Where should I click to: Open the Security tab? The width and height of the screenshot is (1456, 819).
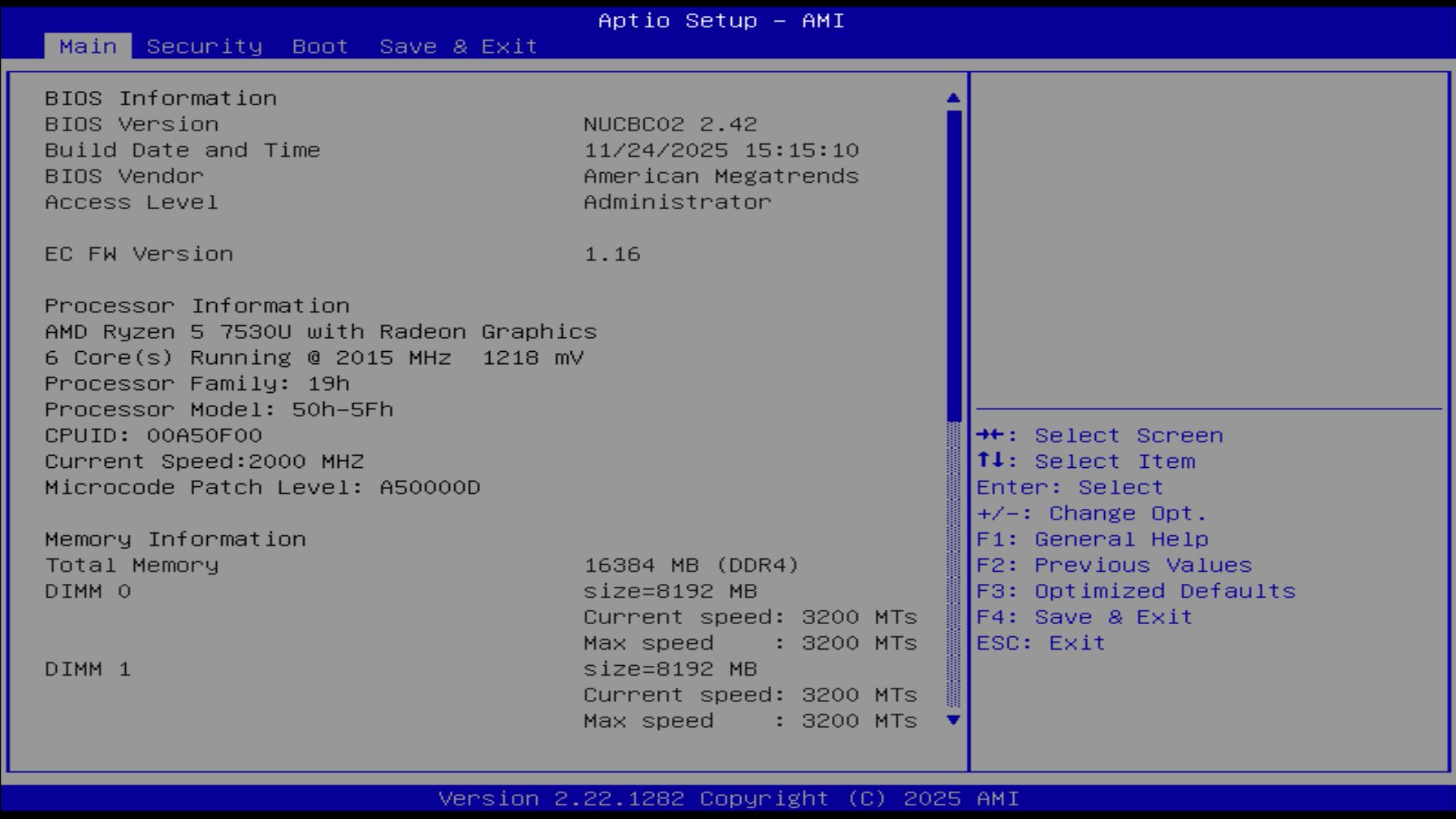coord(204,46)
